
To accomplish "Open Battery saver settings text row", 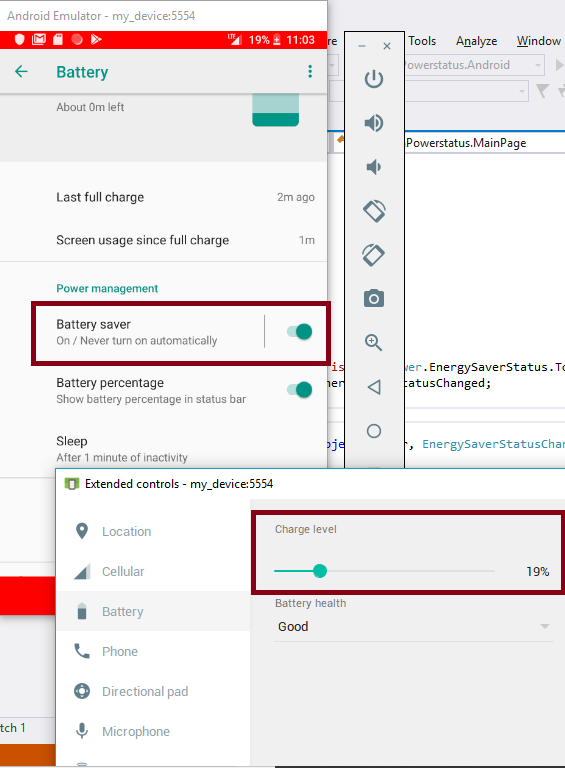I will (x=137, y=333).
